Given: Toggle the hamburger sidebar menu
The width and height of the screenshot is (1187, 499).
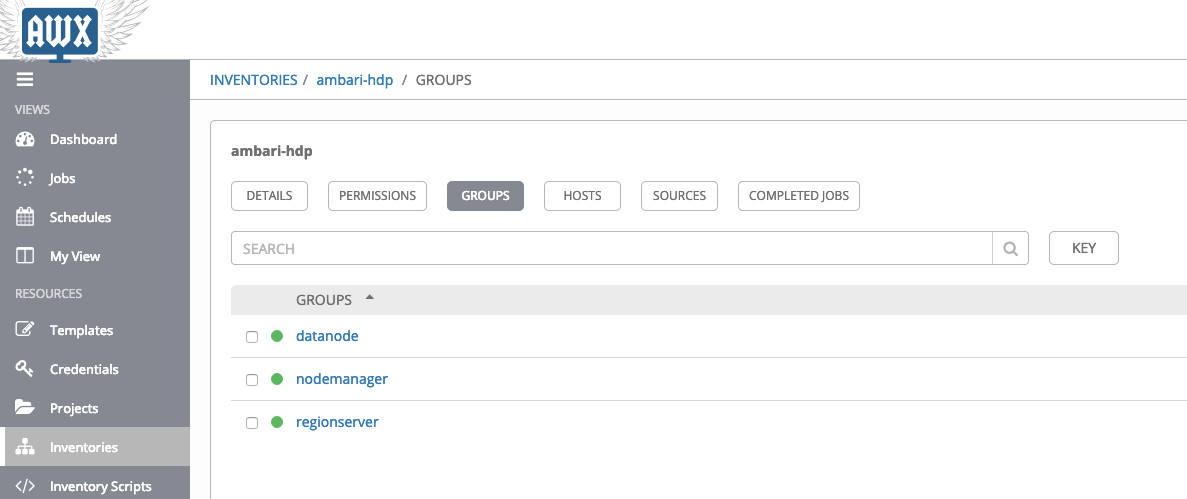Looking at the screenshot, I should click(x=25, y=80).
